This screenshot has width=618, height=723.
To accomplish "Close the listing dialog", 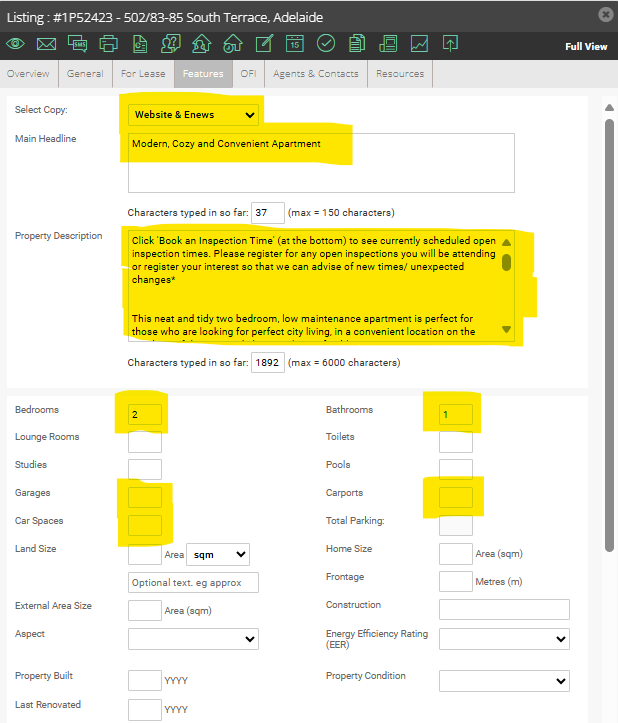I will 604,14.
